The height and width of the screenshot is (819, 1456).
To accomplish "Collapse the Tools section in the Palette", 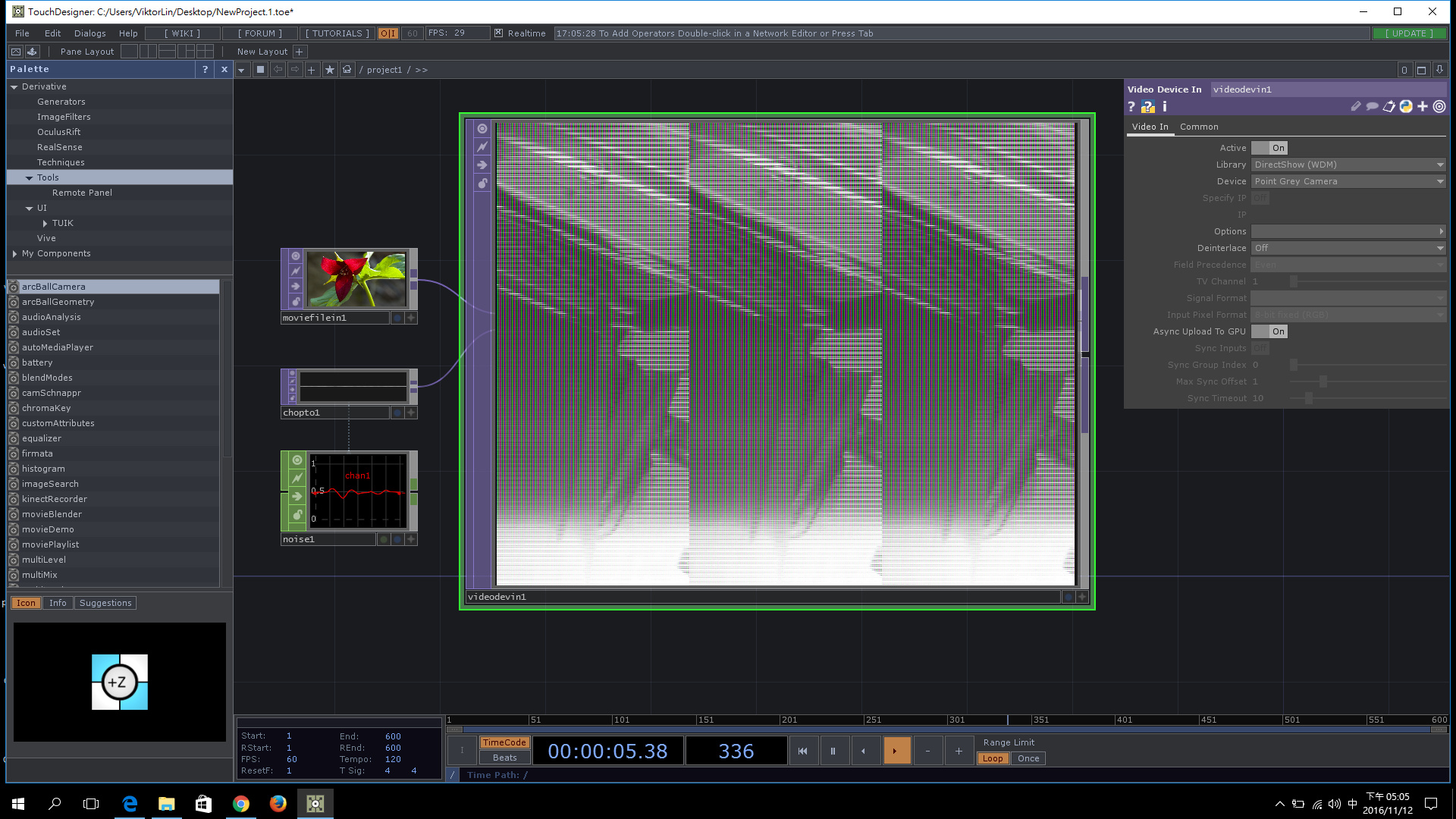I will click(x=28, y=177).
